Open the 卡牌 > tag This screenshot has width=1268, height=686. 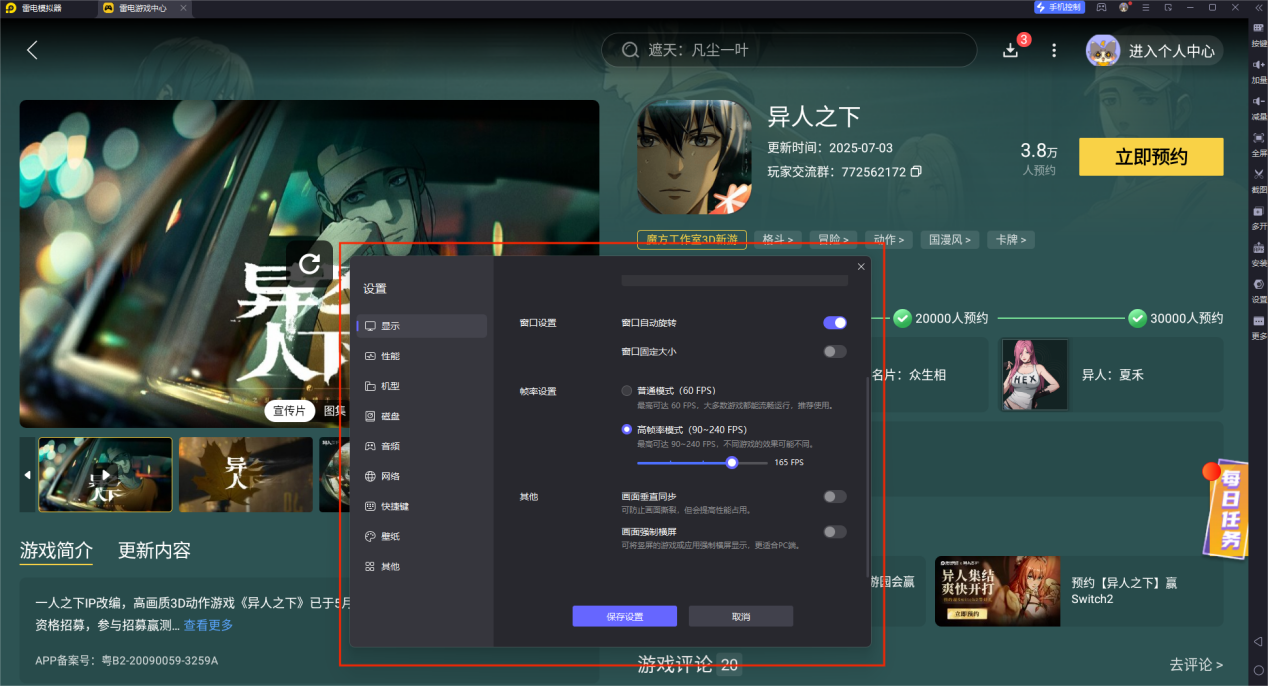point(1011,240)
